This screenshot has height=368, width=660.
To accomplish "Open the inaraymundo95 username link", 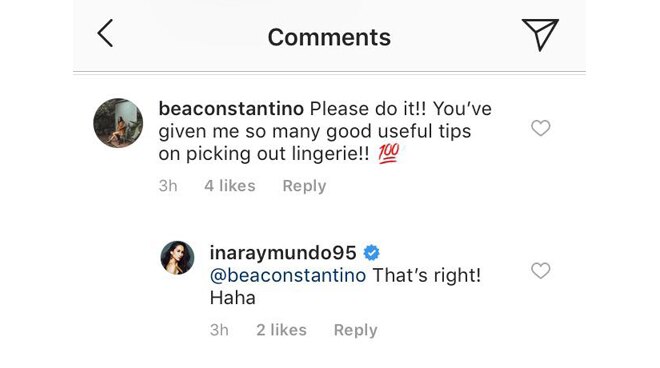I will pyautogui.click(x=283, y=253).
